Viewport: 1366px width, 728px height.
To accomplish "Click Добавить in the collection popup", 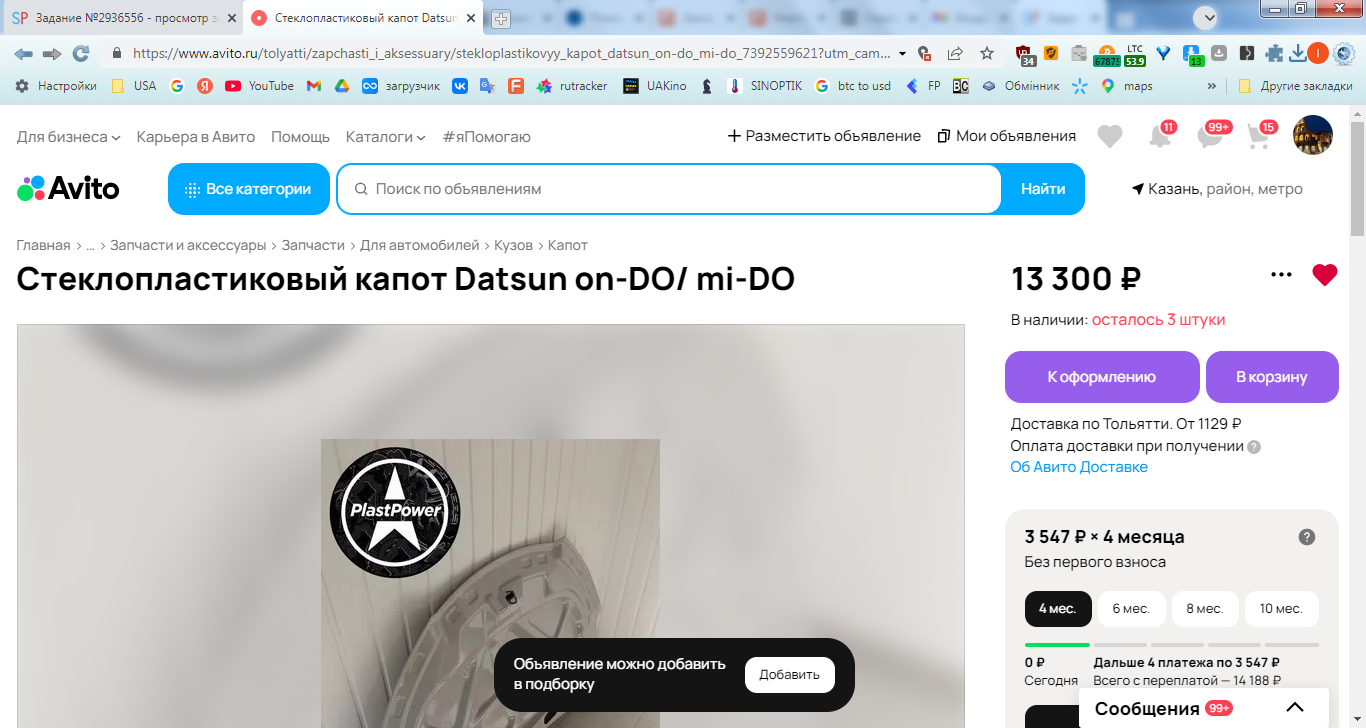I will tap(790, 675).
